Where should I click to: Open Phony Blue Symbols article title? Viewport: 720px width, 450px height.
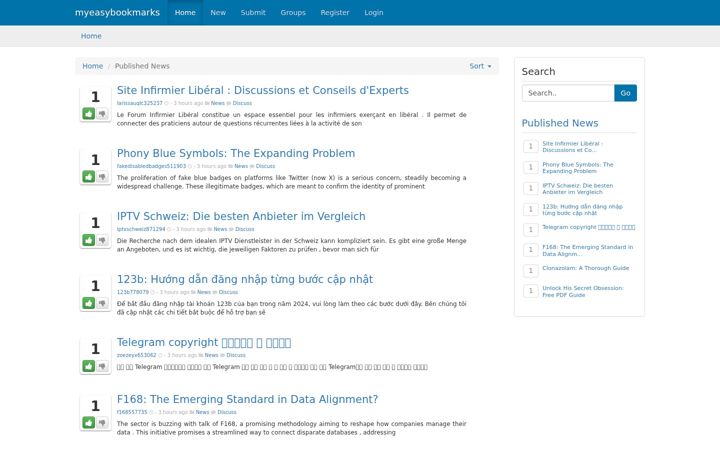(236, 153)
